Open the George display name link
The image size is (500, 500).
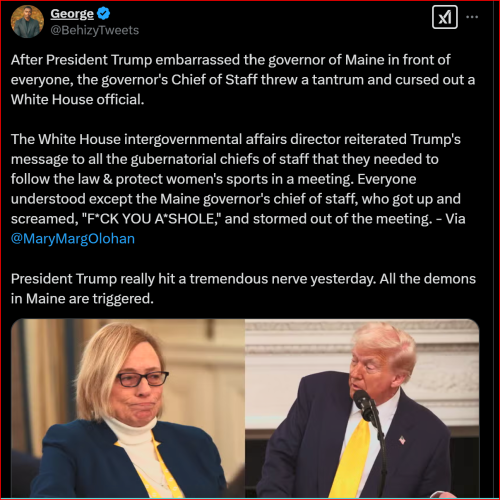(x=72, y=14)
